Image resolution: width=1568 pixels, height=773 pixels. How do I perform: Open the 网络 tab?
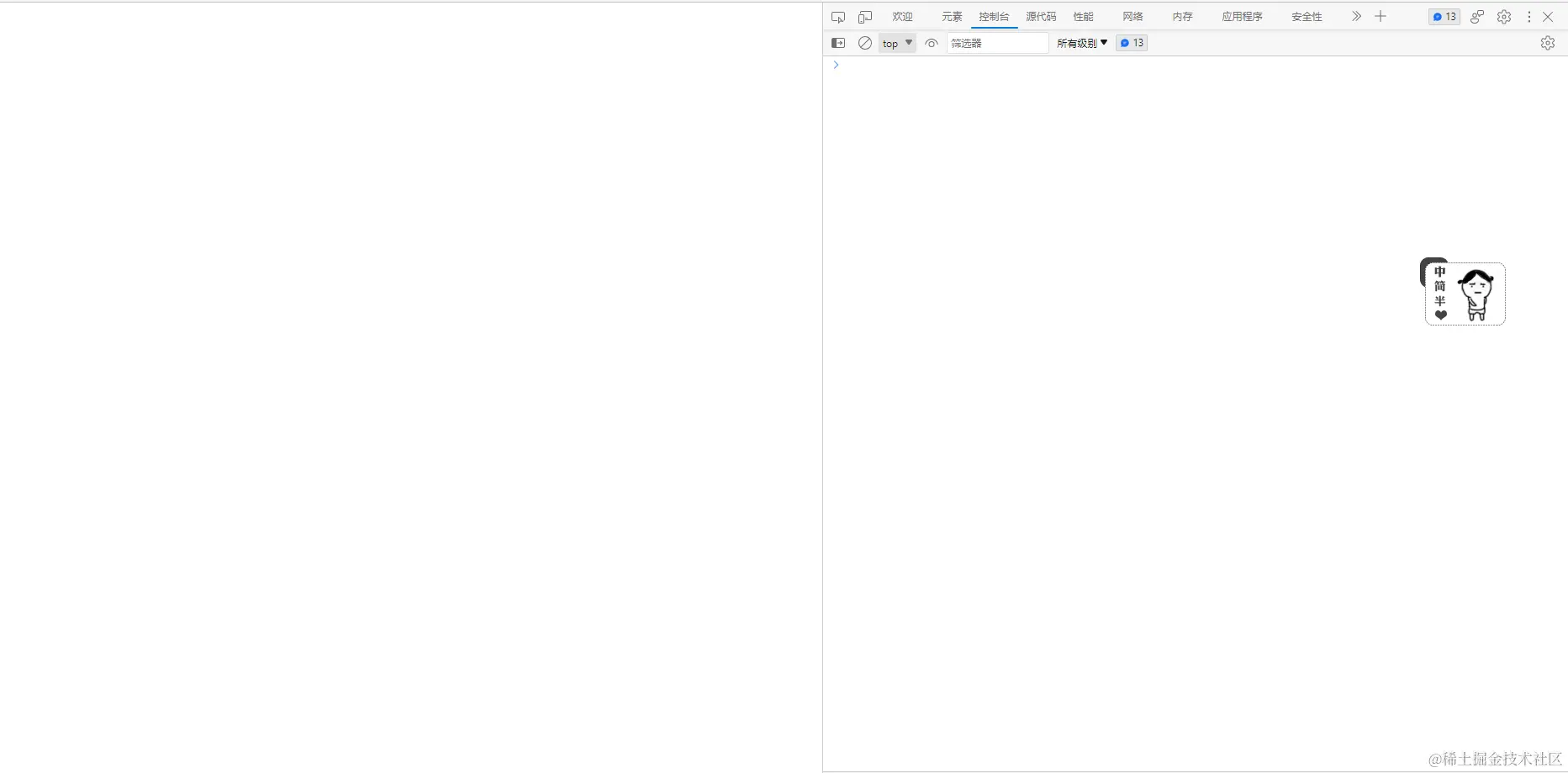click(1132, 17)
